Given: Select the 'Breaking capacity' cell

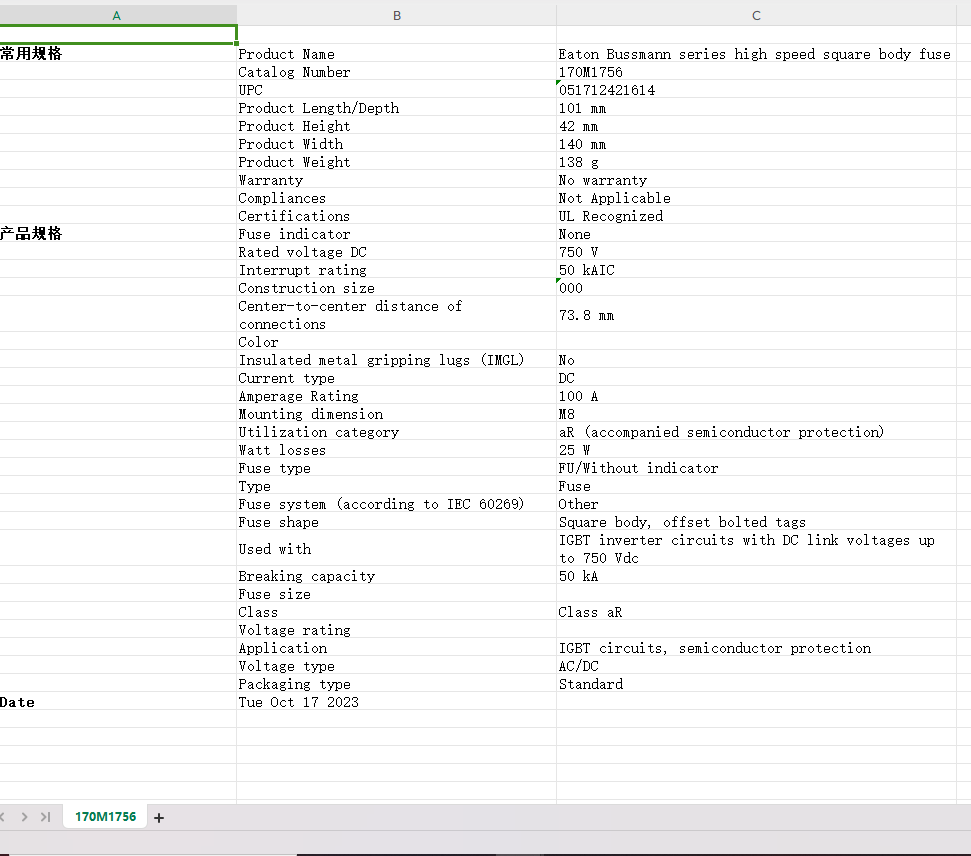Looking at the screenshot, I should 396,576.
